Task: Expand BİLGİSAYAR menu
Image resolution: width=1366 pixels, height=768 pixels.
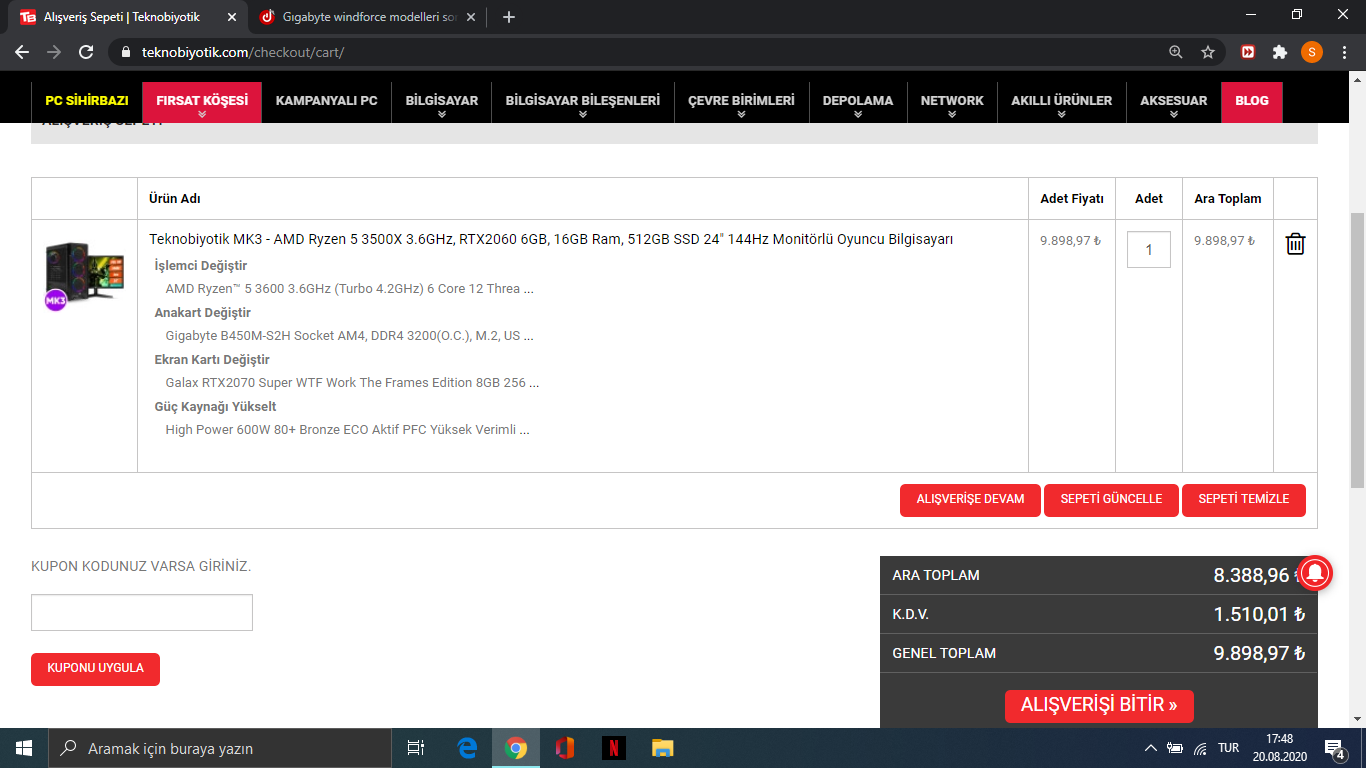Action: coord(442,102)
